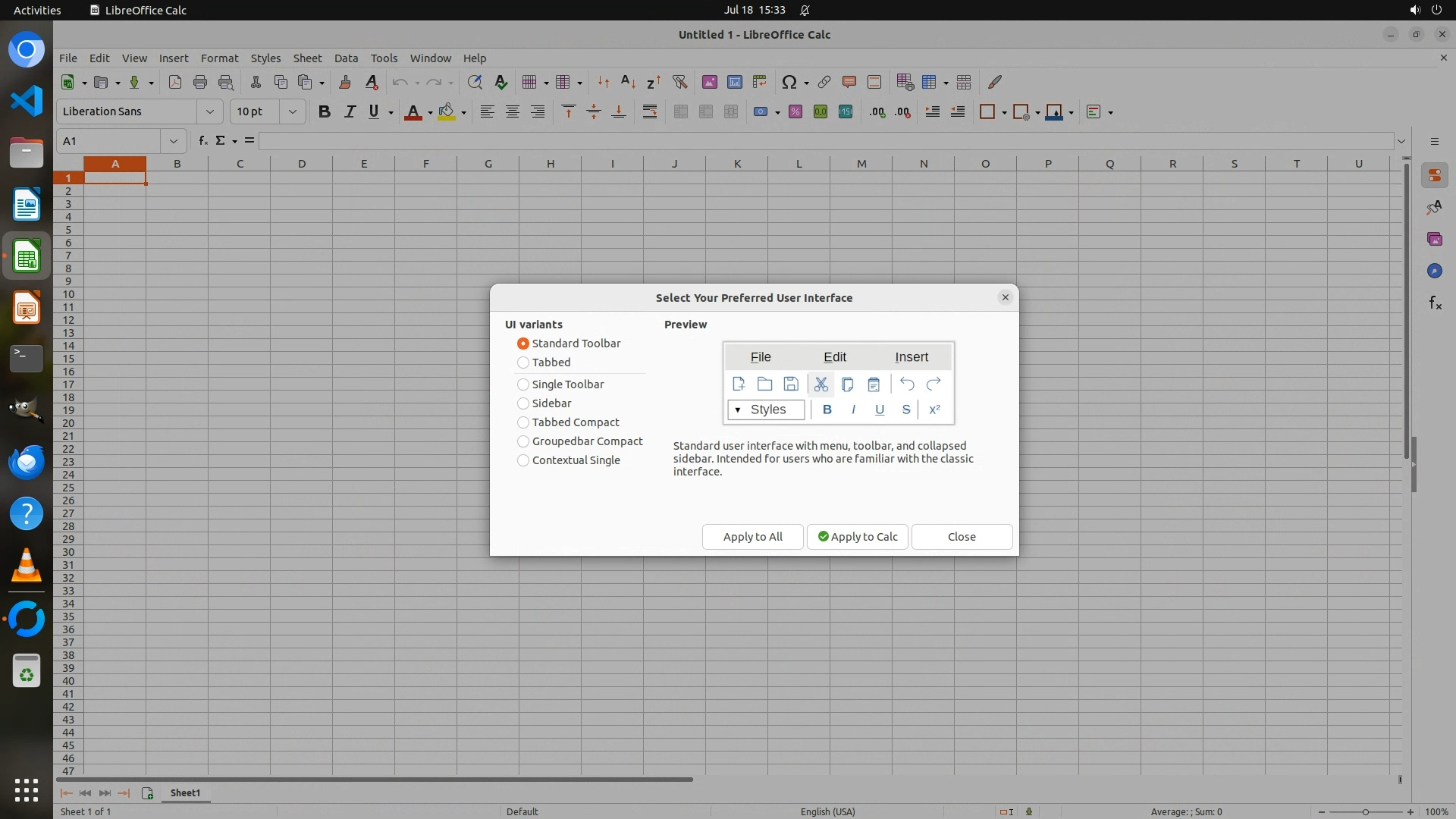Viewport: 1456px width, 819px height.
Task: Expand the font name dropdown
Action: (x=210, y=111)
